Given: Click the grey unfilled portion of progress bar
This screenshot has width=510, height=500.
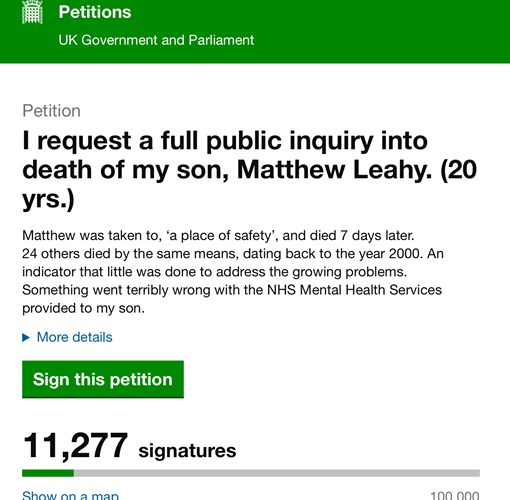Looking at the screenshot, I should (x=277, y=473).
